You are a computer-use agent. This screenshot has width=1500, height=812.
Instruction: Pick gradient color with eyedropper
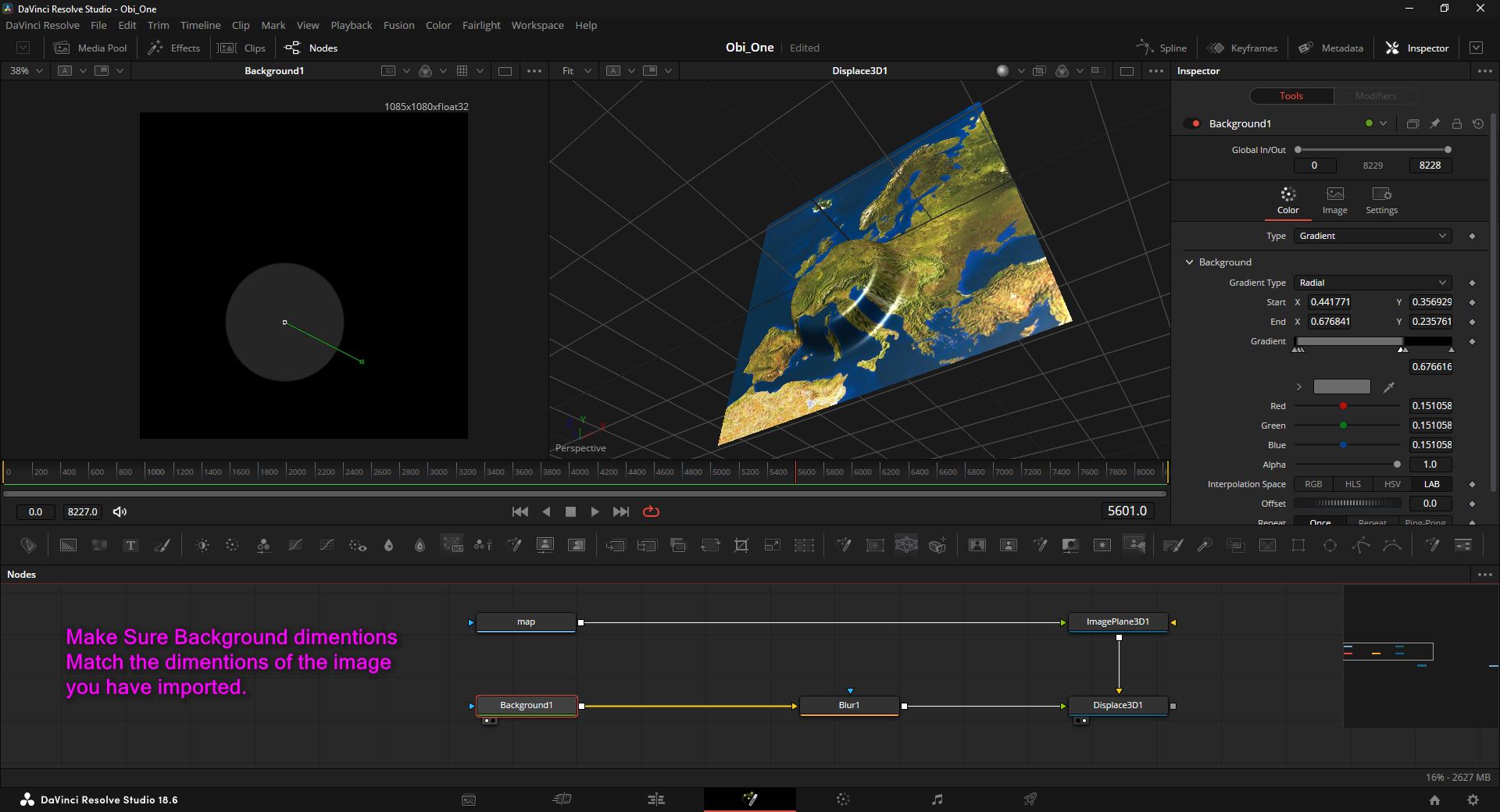pos(1389,386)
